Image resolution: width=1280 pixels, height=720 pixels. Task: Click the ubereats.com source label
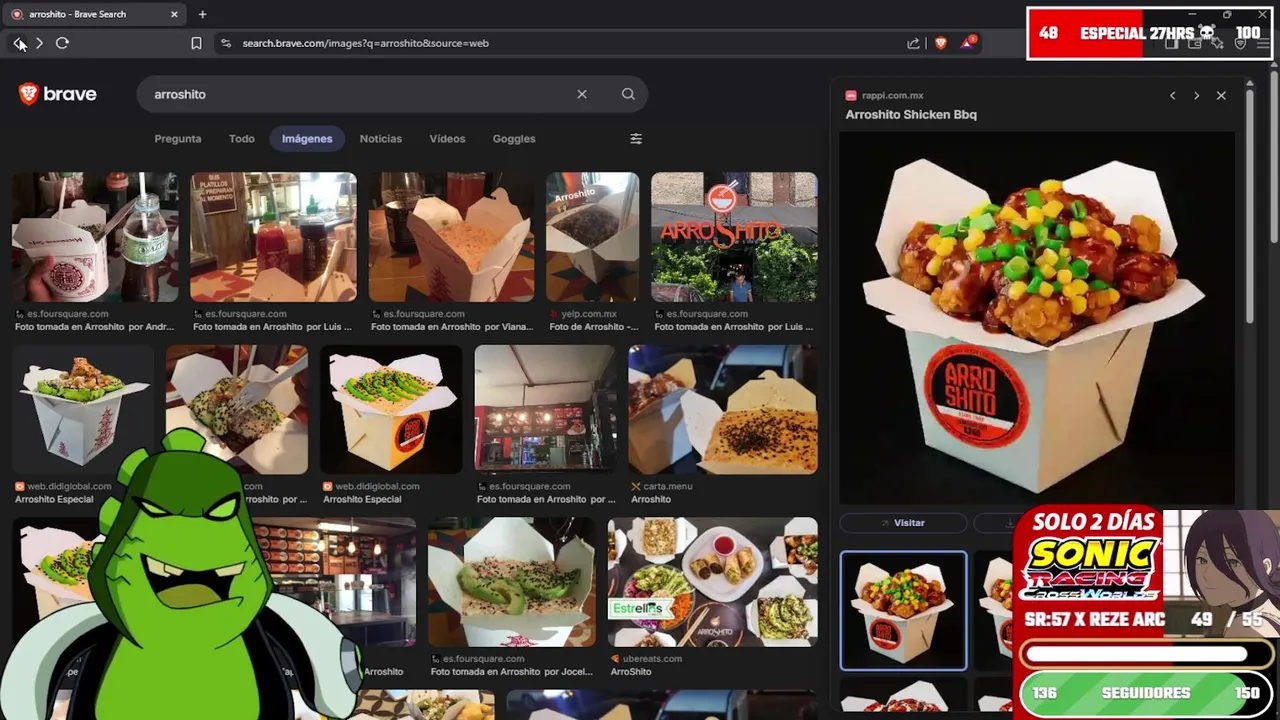coord(652,659)
